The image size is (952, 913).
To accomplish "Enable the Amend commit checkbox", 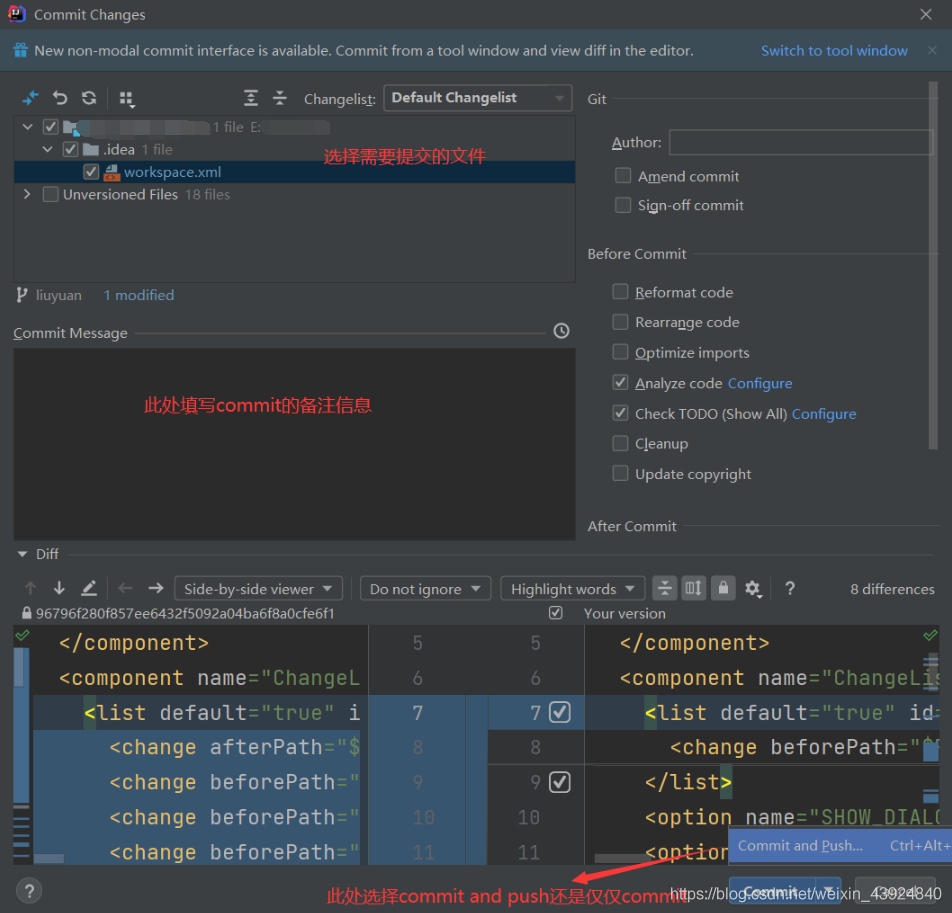I will (x=623, y=176).
